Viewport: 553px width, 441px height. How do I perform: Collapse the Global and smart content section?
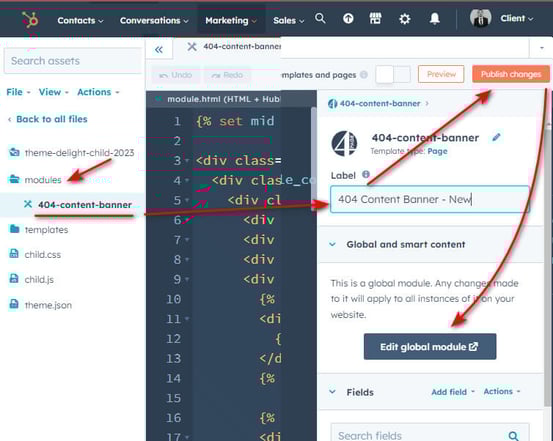pos(332,244)
